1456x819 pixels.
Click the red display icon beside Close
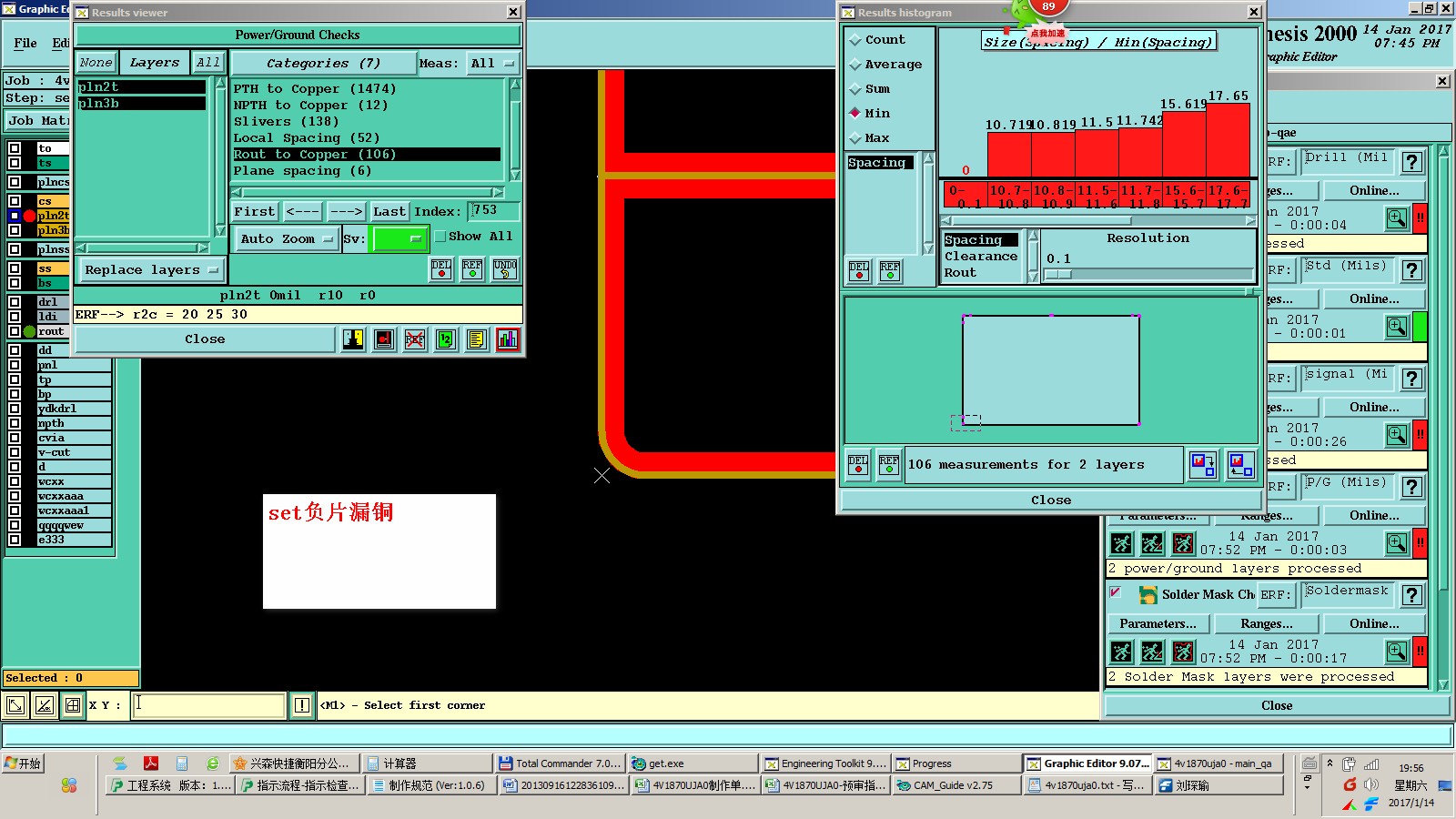pyautogui.click(x=384, y=339)
